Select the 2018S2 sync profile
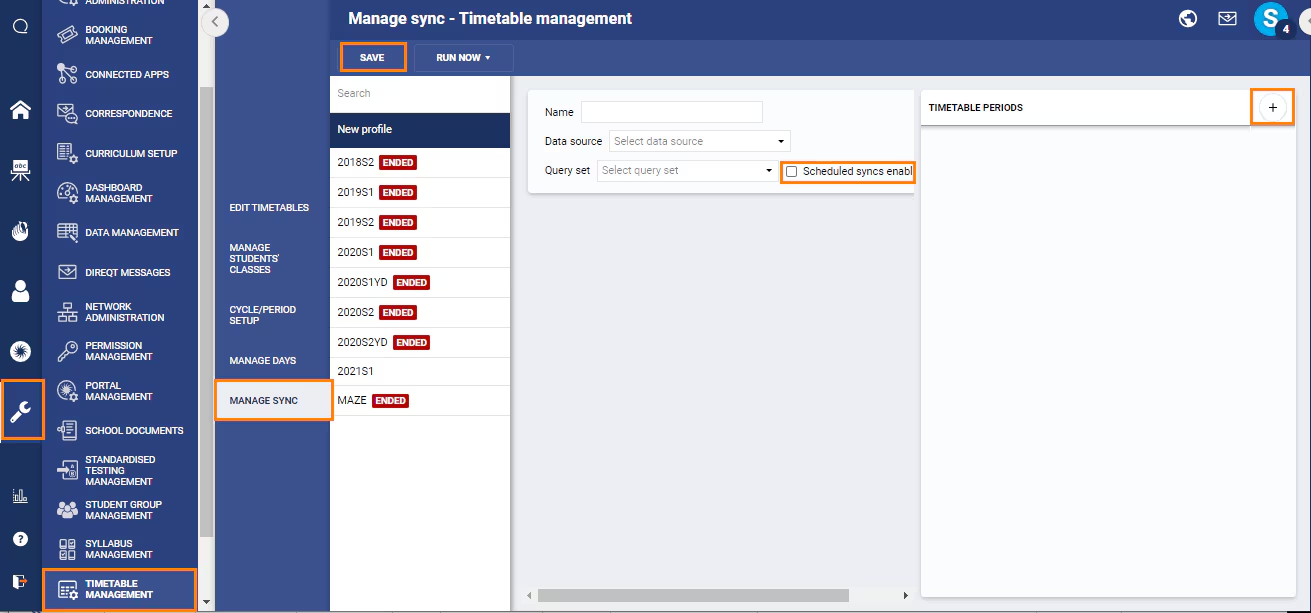1311x613 pixels. point(420,162)
